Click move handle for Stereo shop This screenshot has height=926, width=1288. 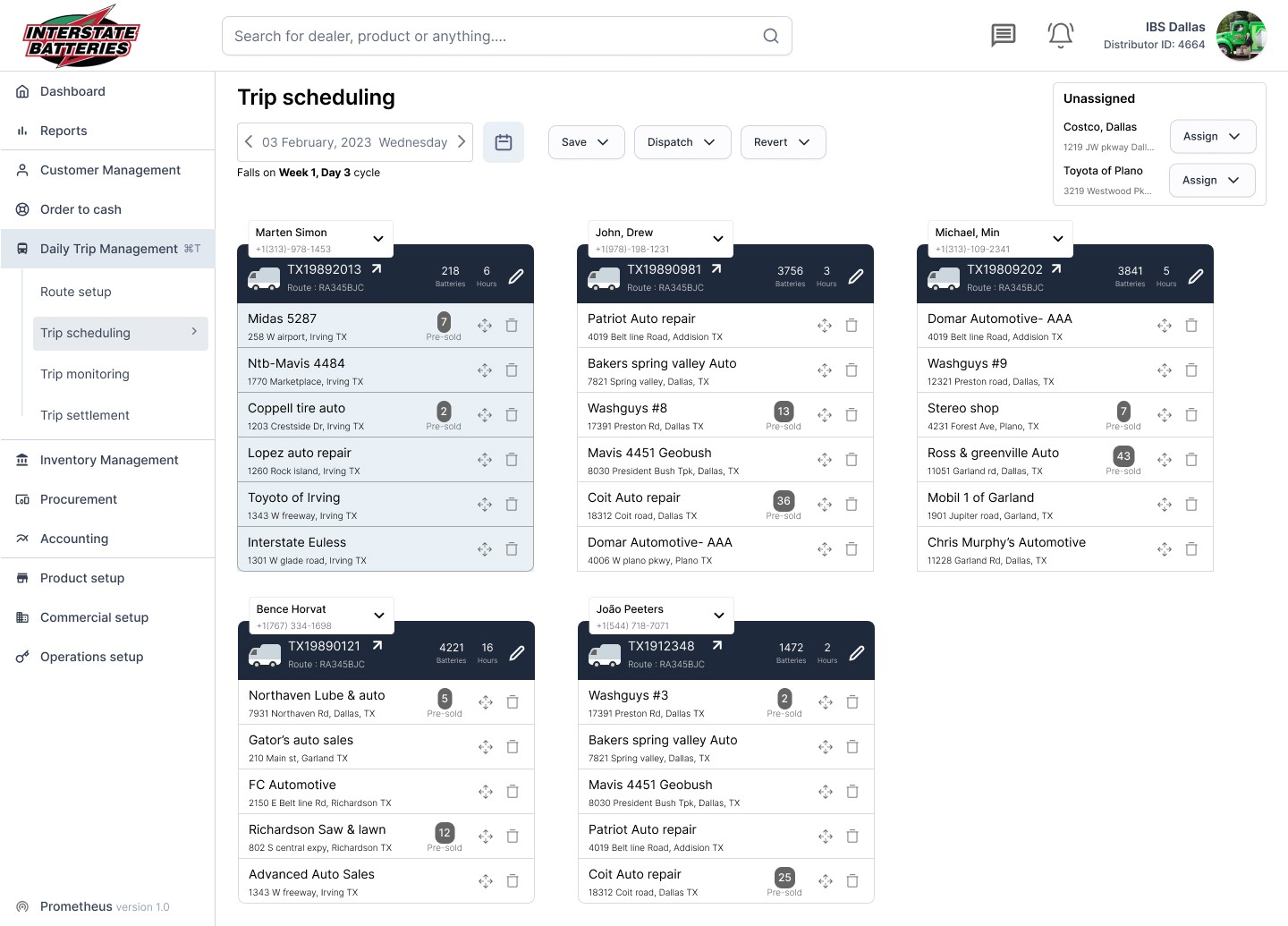tap(1165, 415)
